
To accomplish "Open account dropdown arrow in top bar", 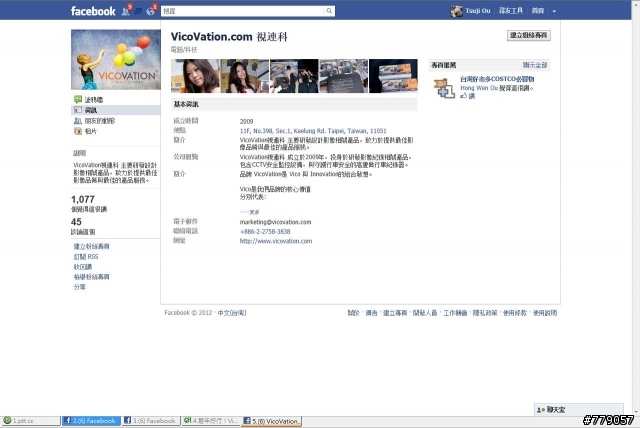I will 554,11.
